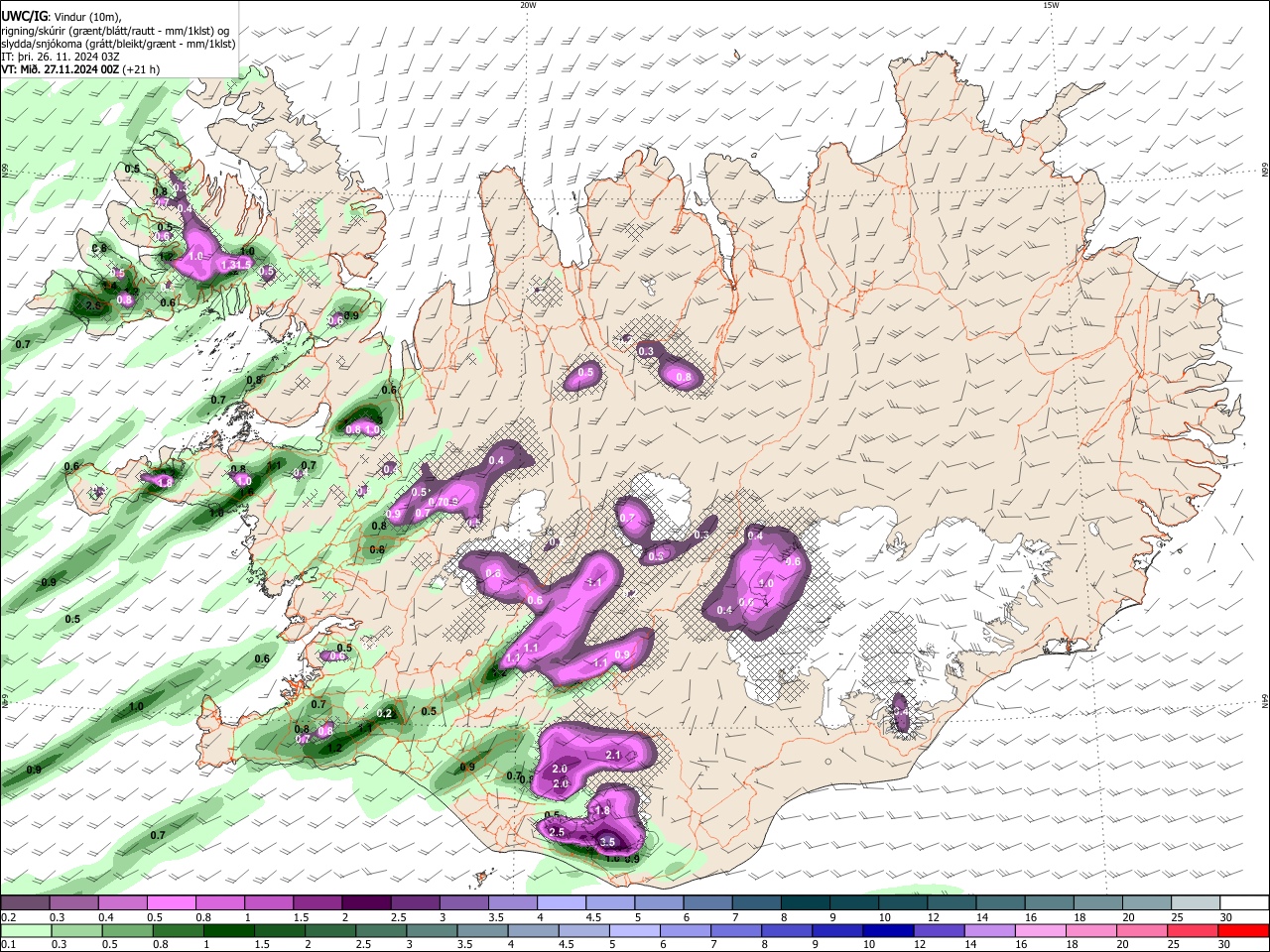The image size is (1270, 952).
Task: Click the '30' label on the snow scale row
Action: (1225, 917)
